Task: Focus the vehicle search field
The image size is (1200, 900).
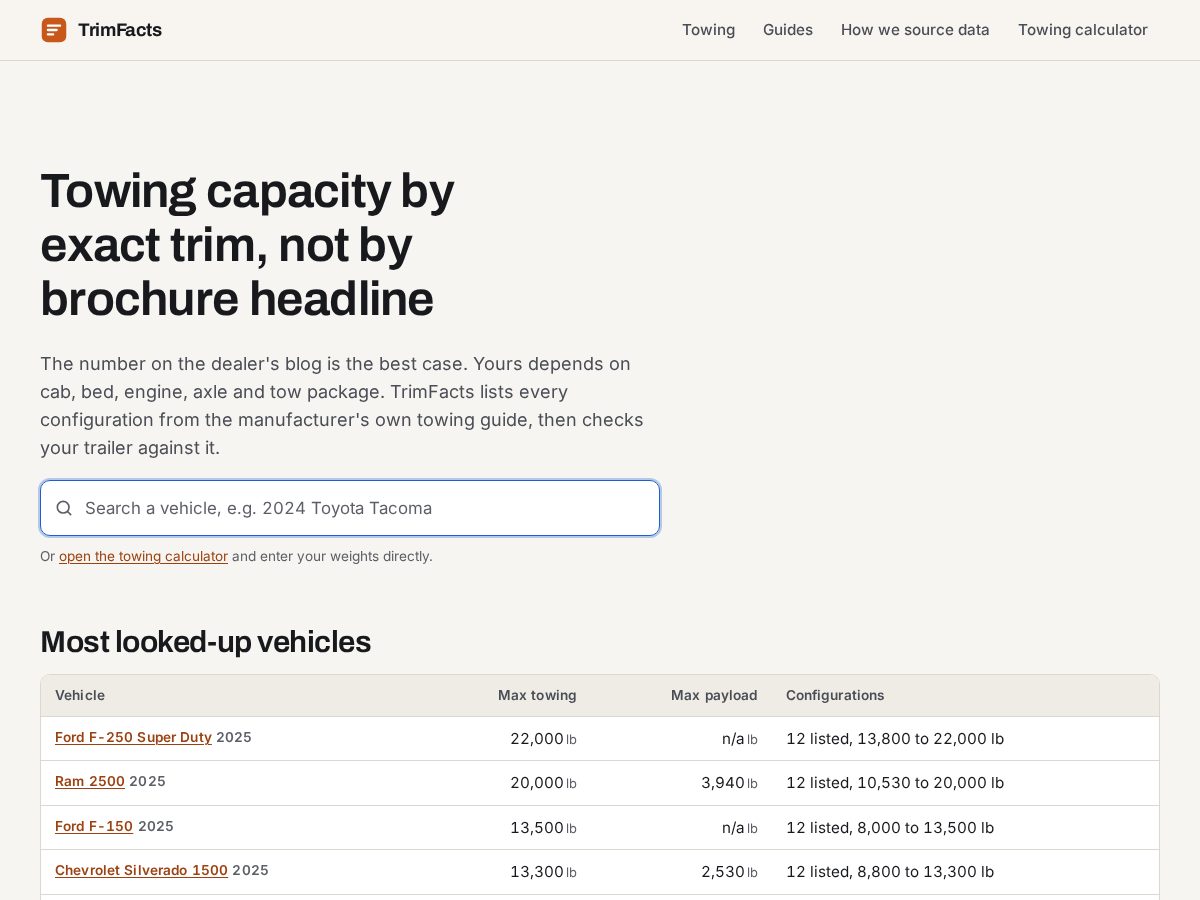Action: pos(350,508)
